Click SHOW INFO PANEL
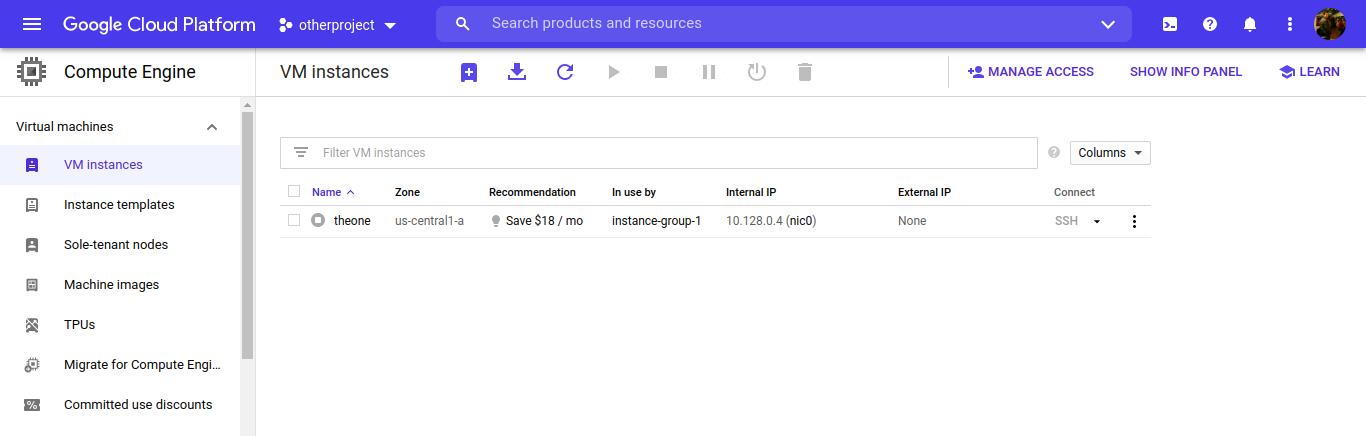 tap(1185, 72)
